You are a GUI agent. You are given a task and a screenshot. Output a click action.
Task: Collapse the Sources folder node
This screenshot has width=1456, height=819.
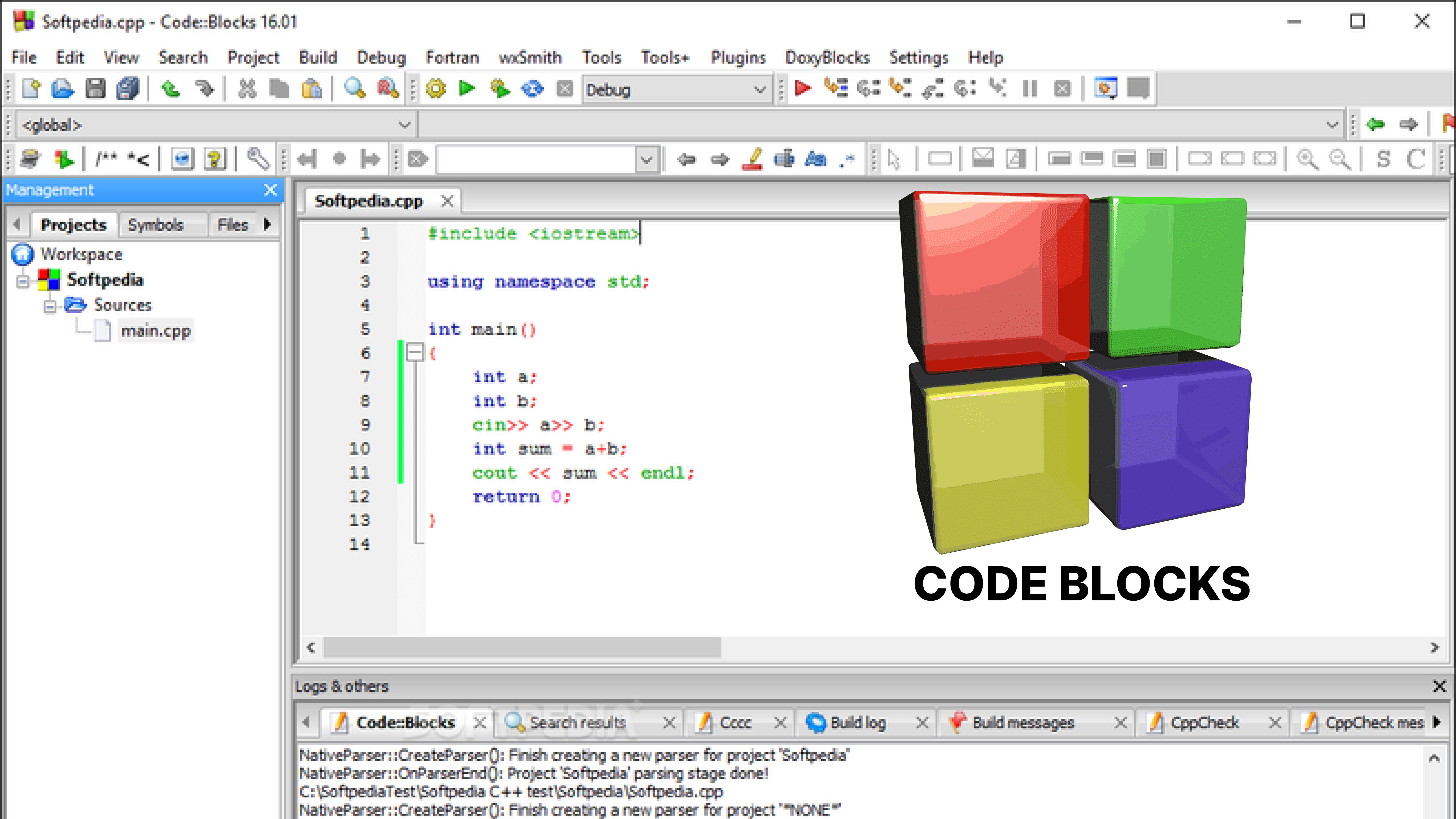coord(50,306)
